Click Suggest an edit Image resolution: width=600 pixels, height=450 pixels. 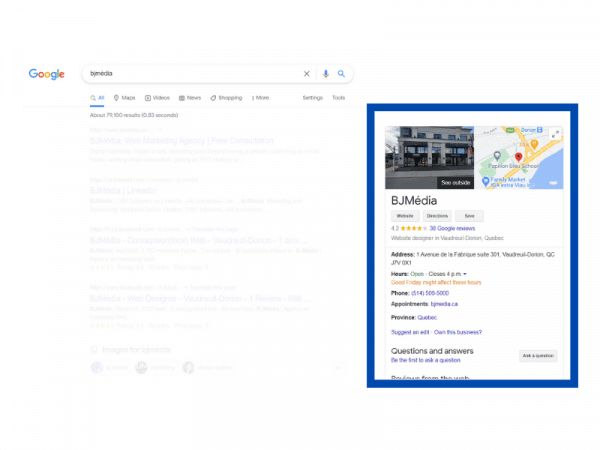tap(410, 333)
